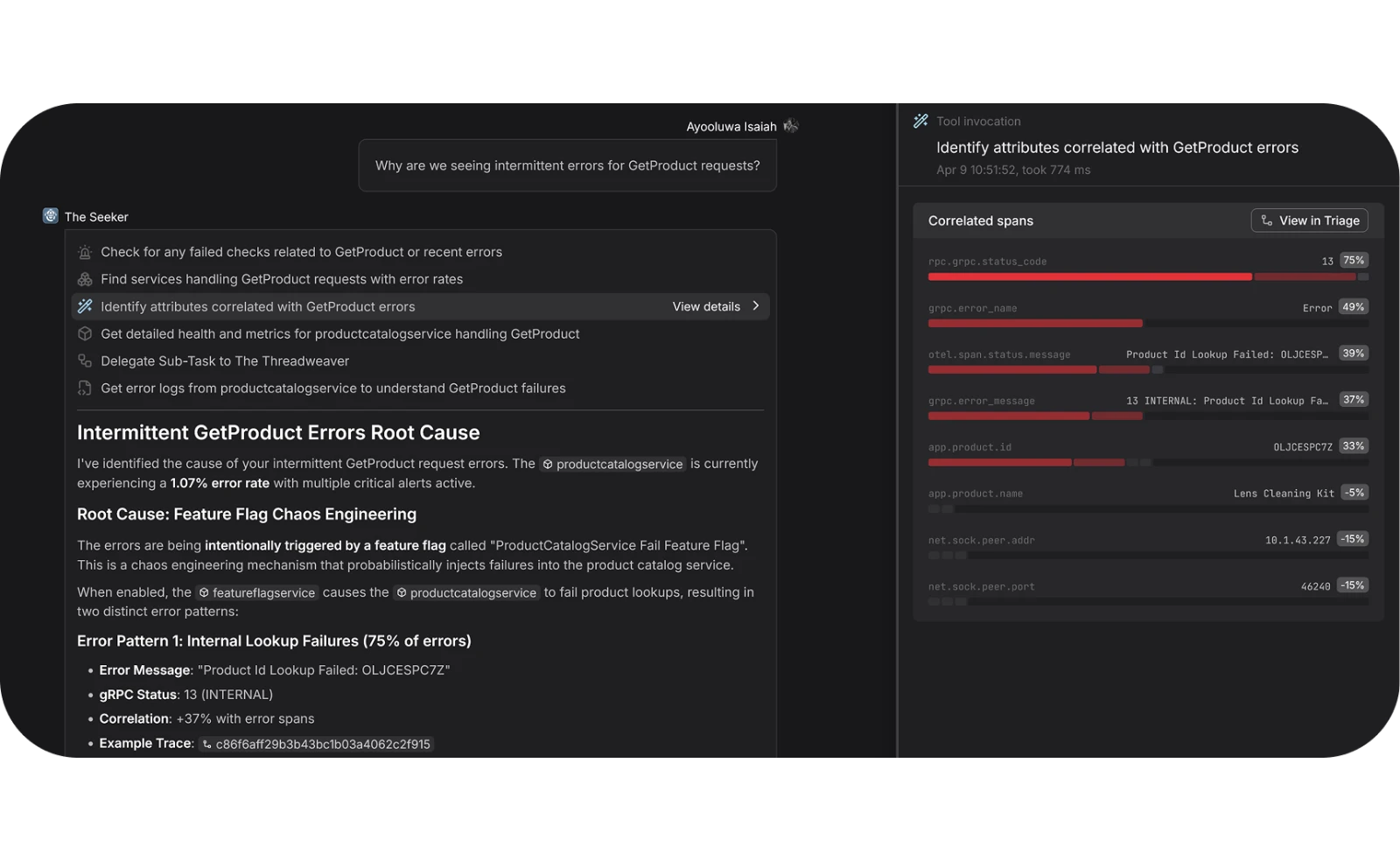Click the otel.span.status.message attribute row label
1400x861 pixels.
pyautogui.click(x=999, y=354)
